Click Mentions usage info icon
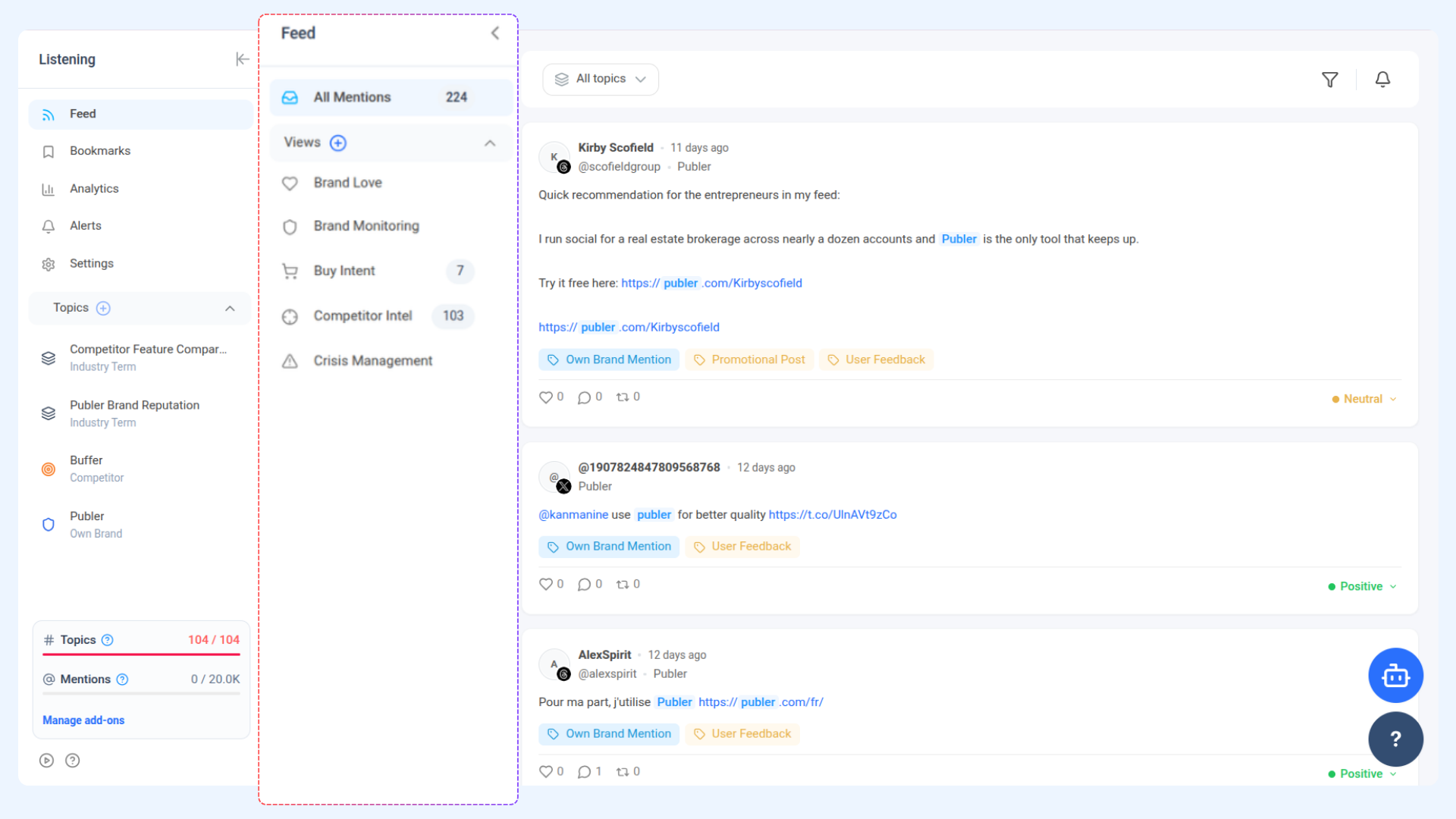 [x=122, y=679]
